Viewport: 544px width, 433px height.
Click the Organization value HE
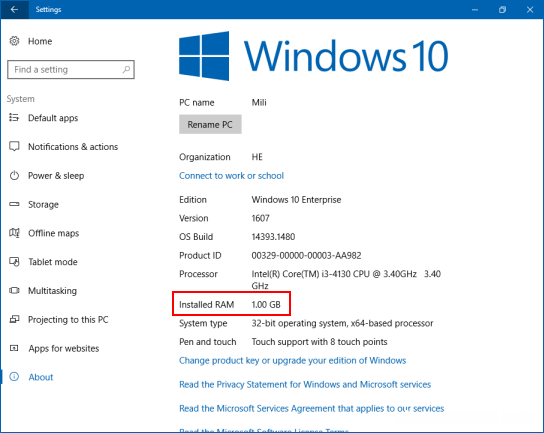[257, 157]
